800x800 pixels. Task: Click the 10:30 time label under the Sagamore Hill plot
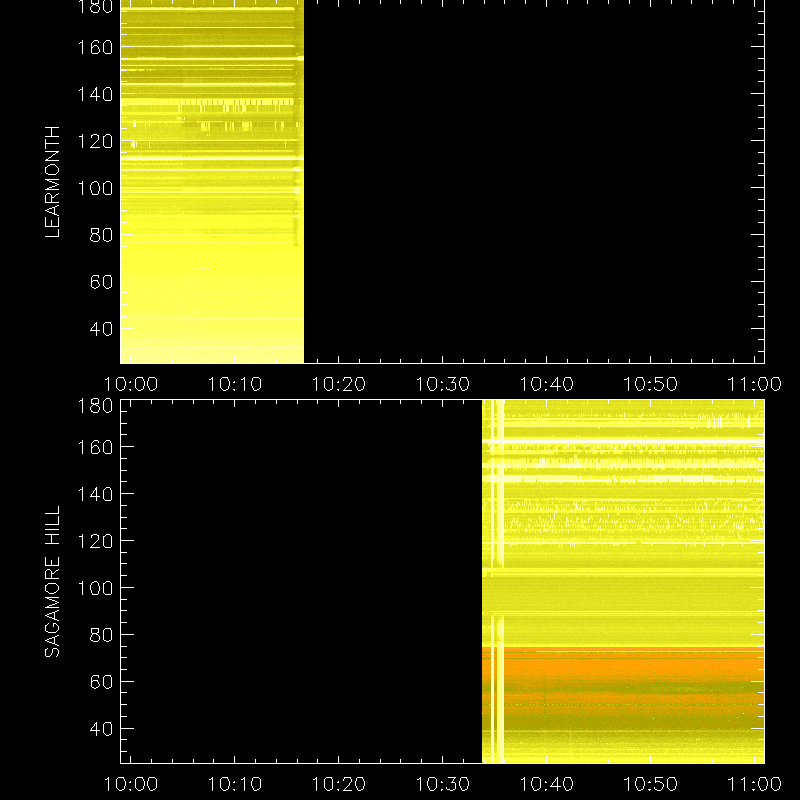tap(442, 784)
